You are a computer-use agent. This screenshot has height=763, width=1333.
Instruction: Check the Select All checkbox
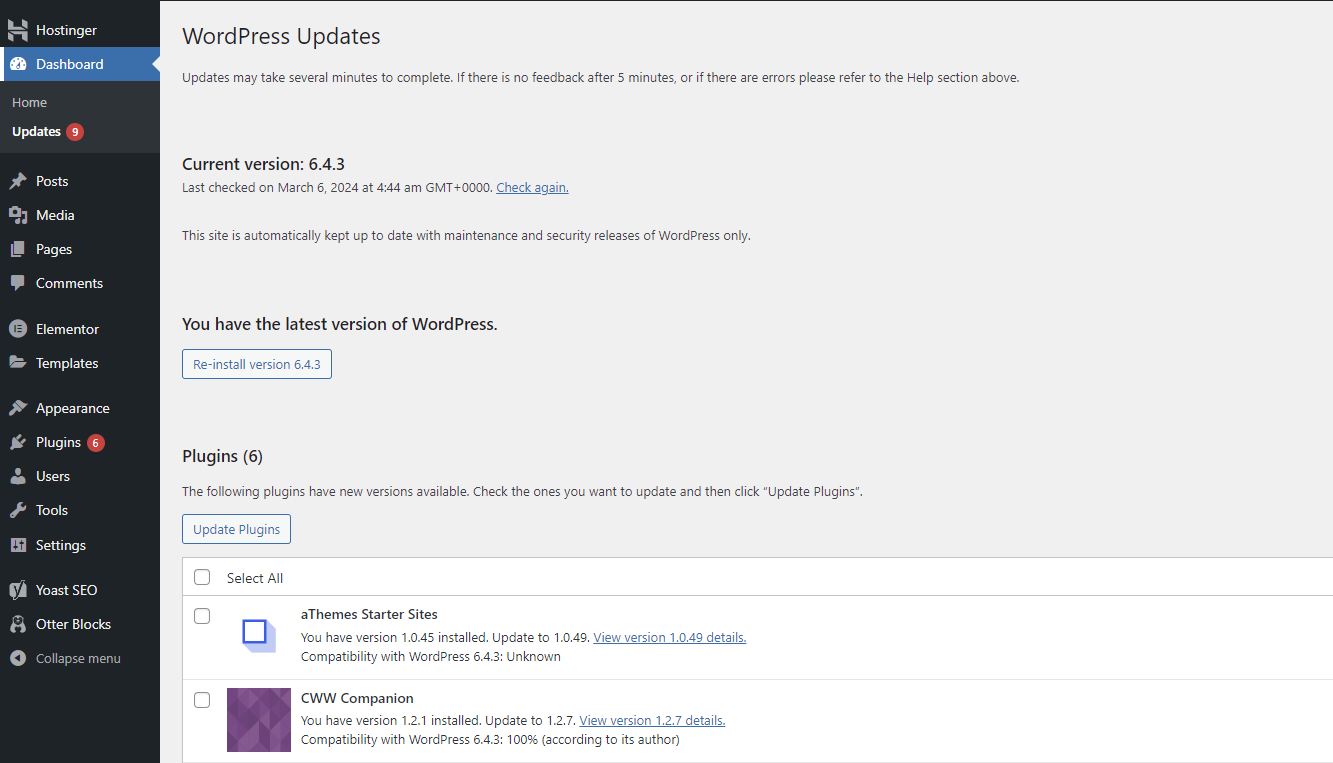(202, 577)
